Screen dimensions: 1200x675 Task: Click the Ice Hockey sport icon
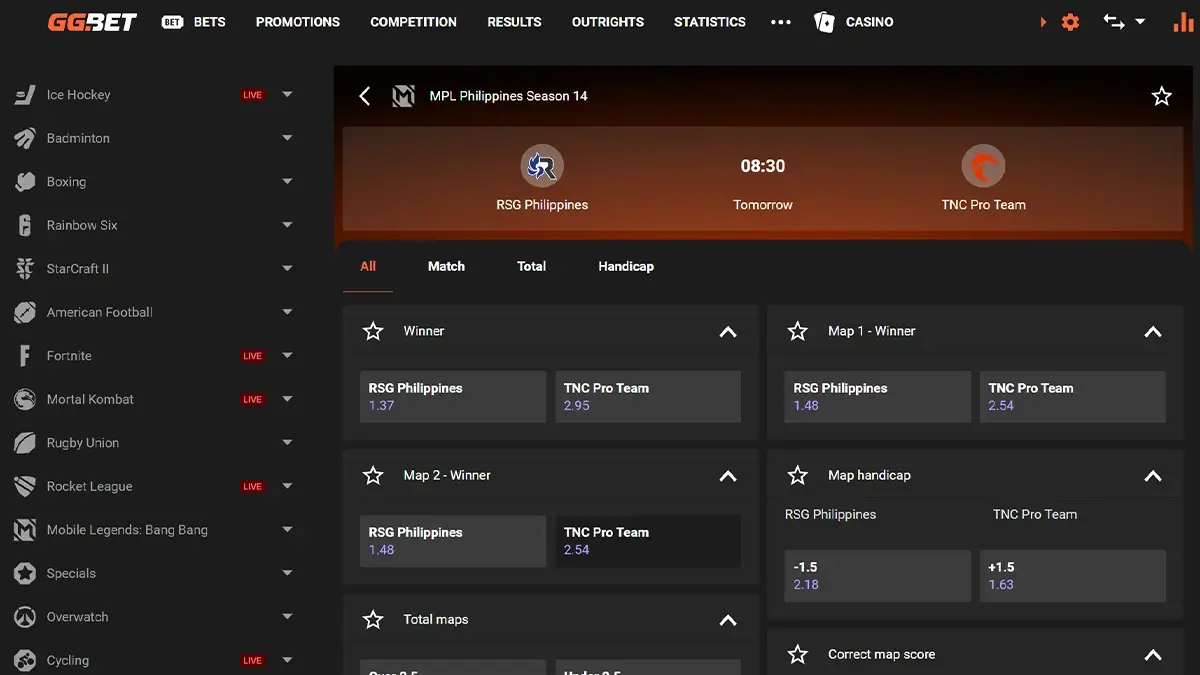coord(25,95)
